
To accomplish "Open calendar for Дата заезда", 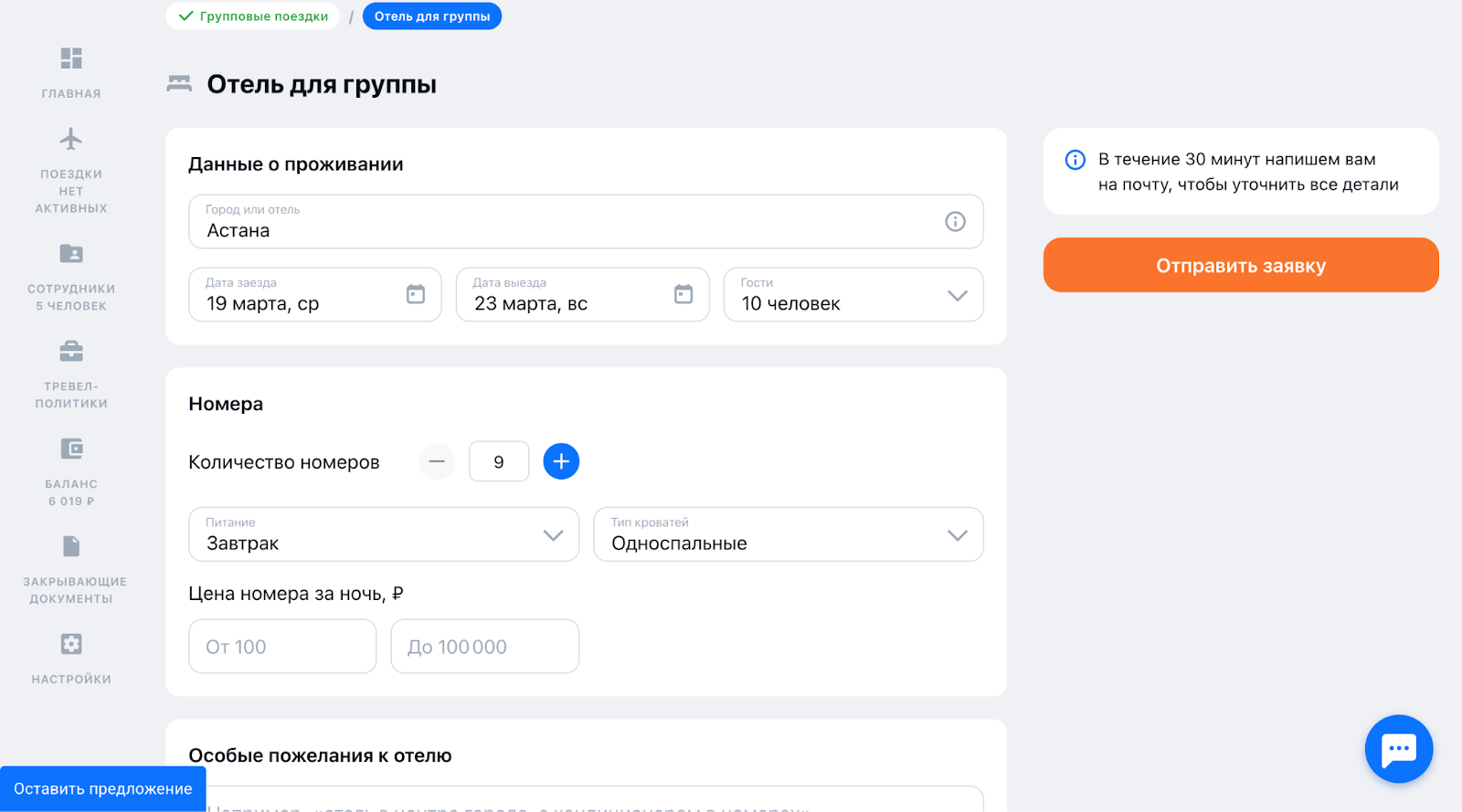I will coord(416,294).
